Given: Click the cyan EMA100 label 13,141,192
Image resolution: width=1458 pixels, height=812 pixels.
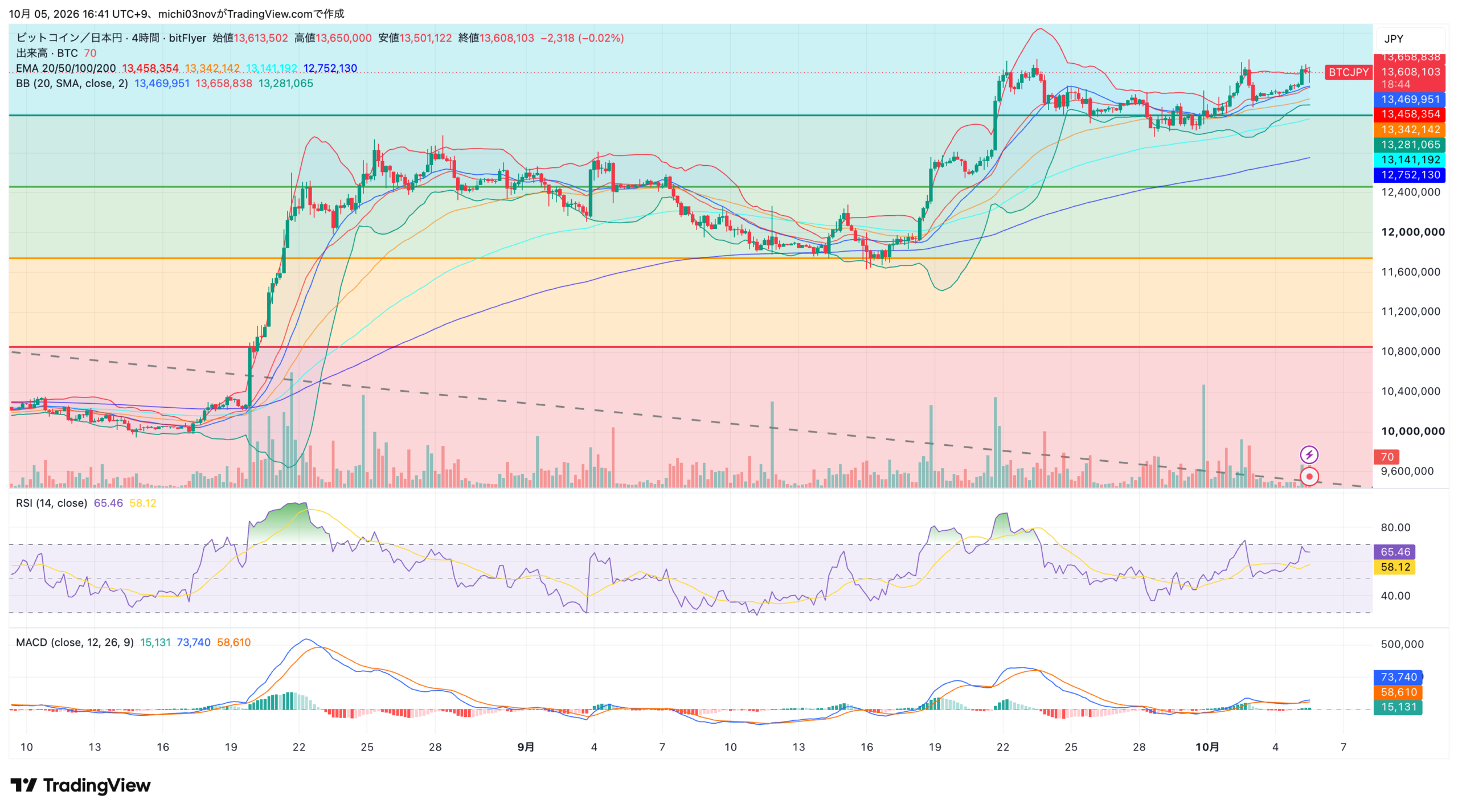Looking at the screenshot, I should pyautogui.click(x=1410, y=159).
